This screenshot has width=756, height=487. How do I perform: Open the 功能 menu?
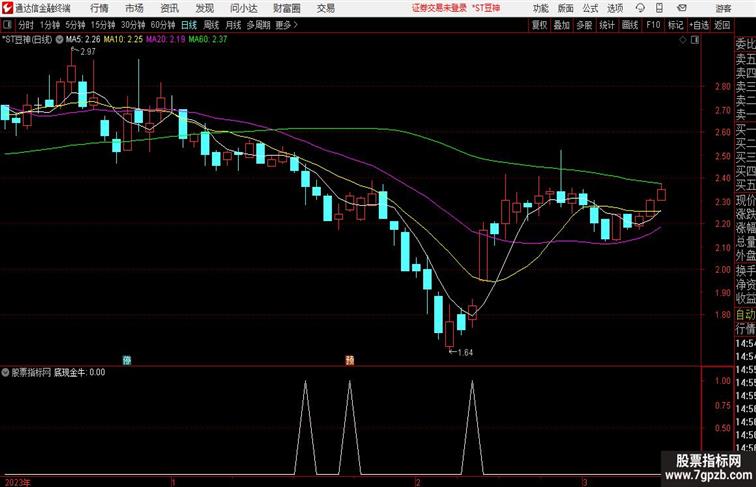point(540,8)
